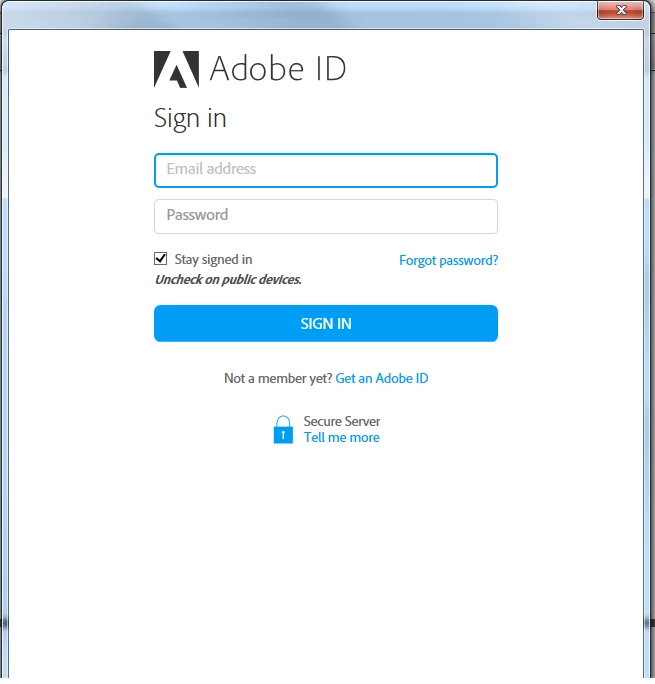The image size is (655, 684).
Task: Click the SIGN IN button
Action: point(326,323)
